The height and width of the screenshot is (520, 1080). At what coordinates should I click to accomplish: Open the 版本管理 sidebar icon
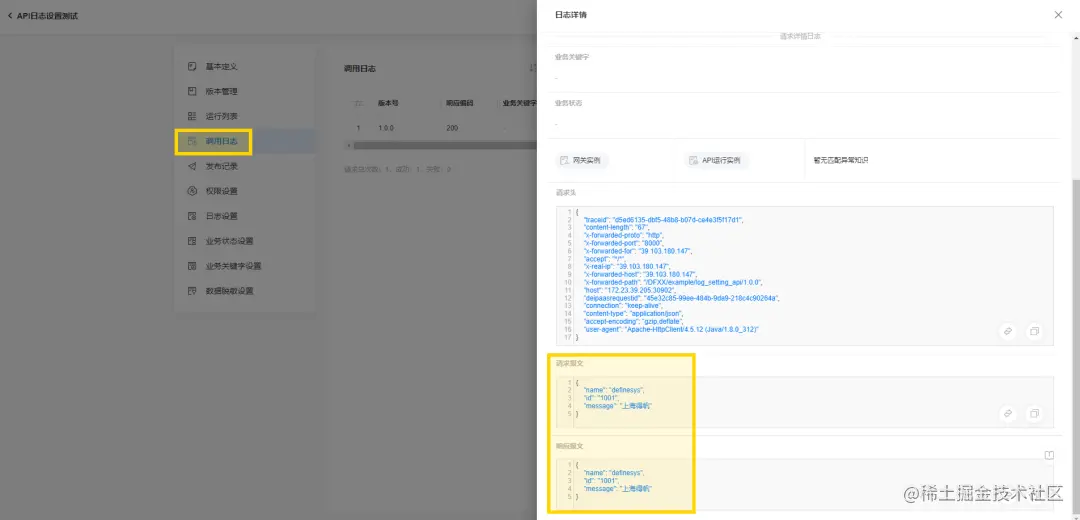[x=192, y=92]
